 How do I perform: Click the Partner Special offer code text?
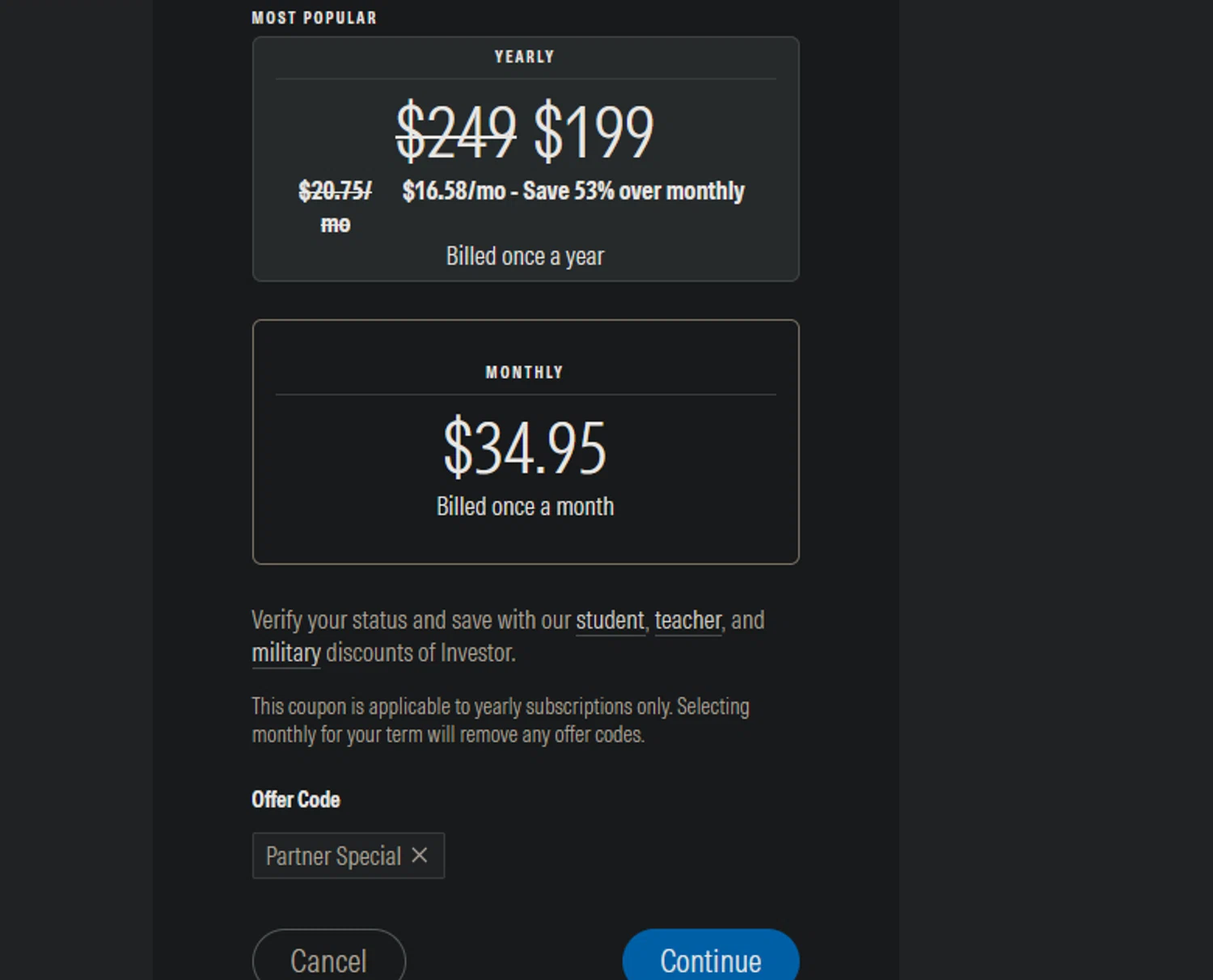(333, 856)
